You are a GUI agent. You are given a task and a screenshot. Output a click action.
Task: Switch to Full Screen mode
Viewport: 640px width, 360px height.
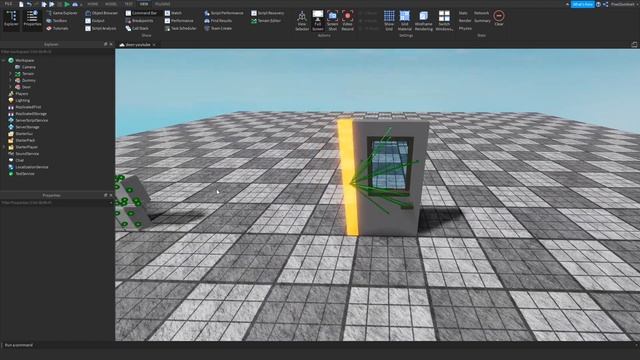pos(318,21)
